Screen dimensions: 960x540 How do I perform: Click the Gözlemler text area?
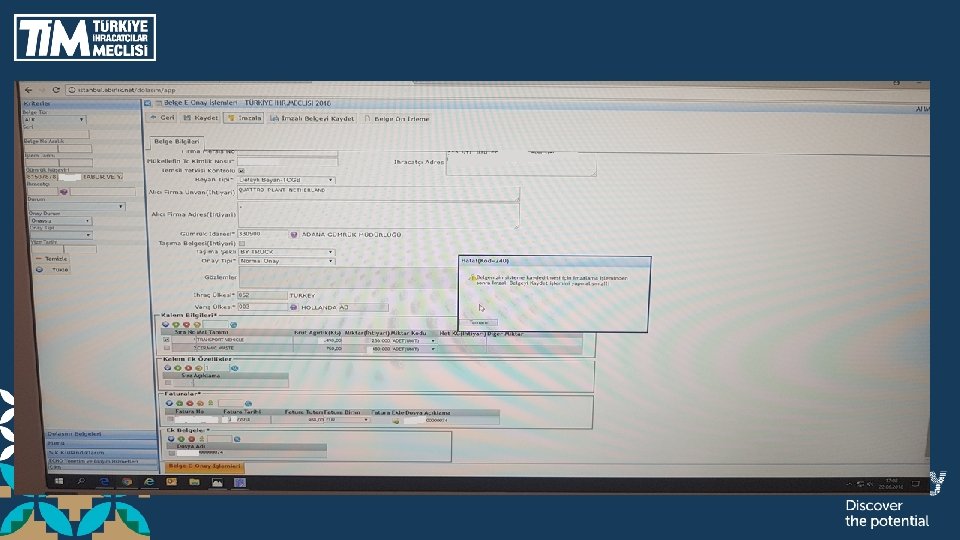[350, 277]
